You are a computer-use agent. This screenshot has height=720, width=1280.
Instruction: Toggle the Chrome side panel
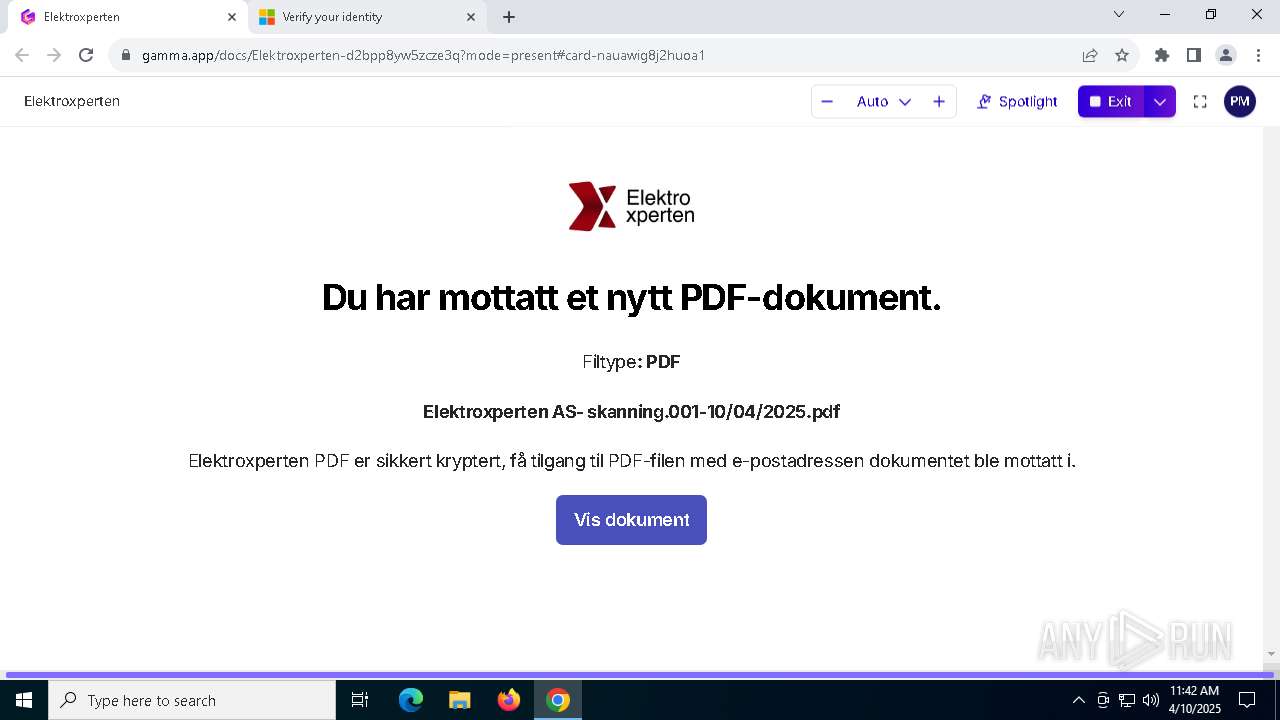[x=1193, y=55]
